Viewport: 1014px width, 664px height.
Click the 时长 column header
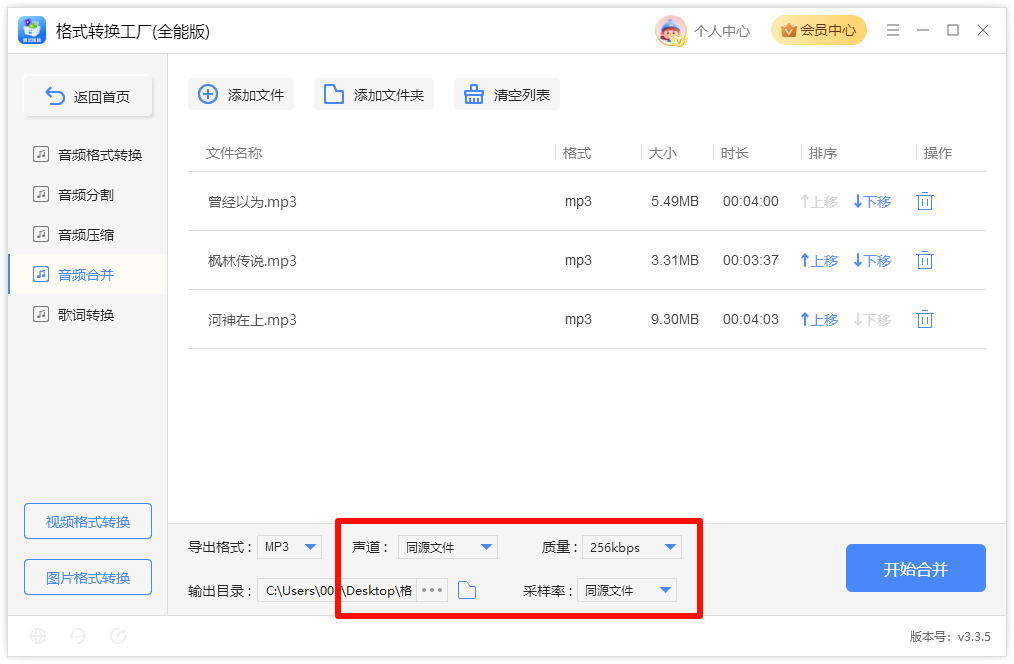click(x=735, y=153)
